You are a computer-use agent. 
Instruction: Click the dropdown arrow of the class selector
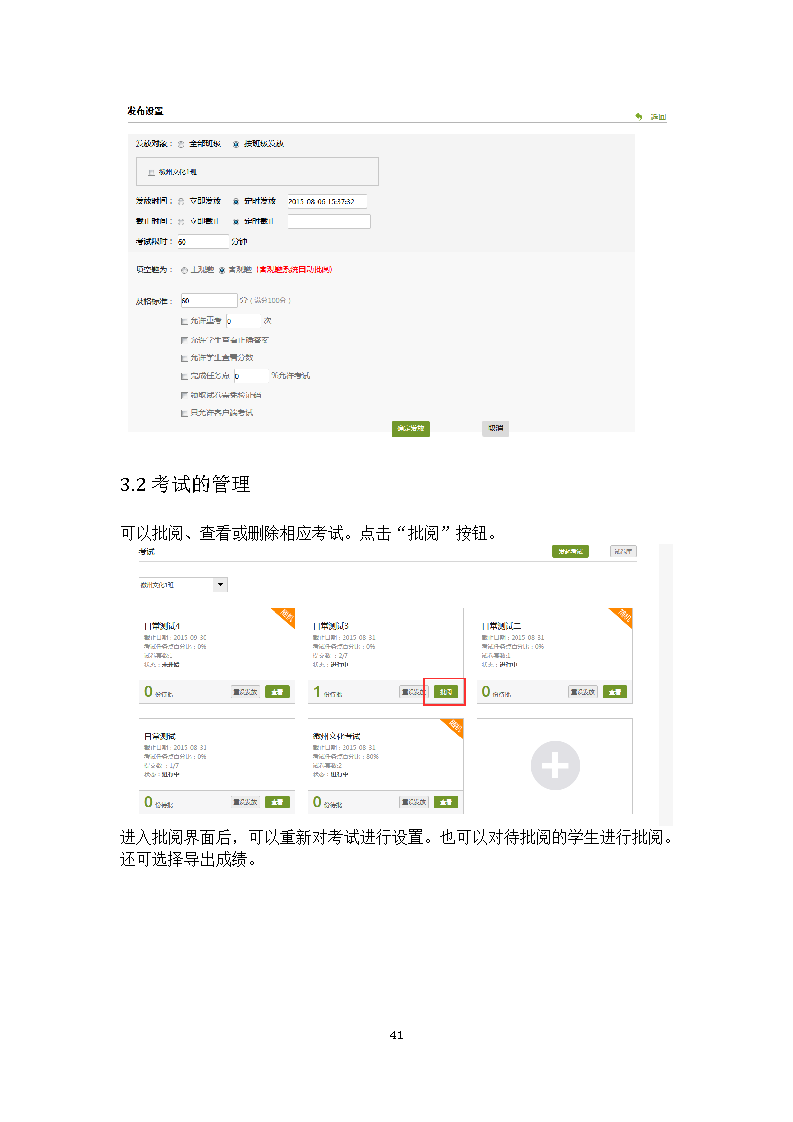220,585
